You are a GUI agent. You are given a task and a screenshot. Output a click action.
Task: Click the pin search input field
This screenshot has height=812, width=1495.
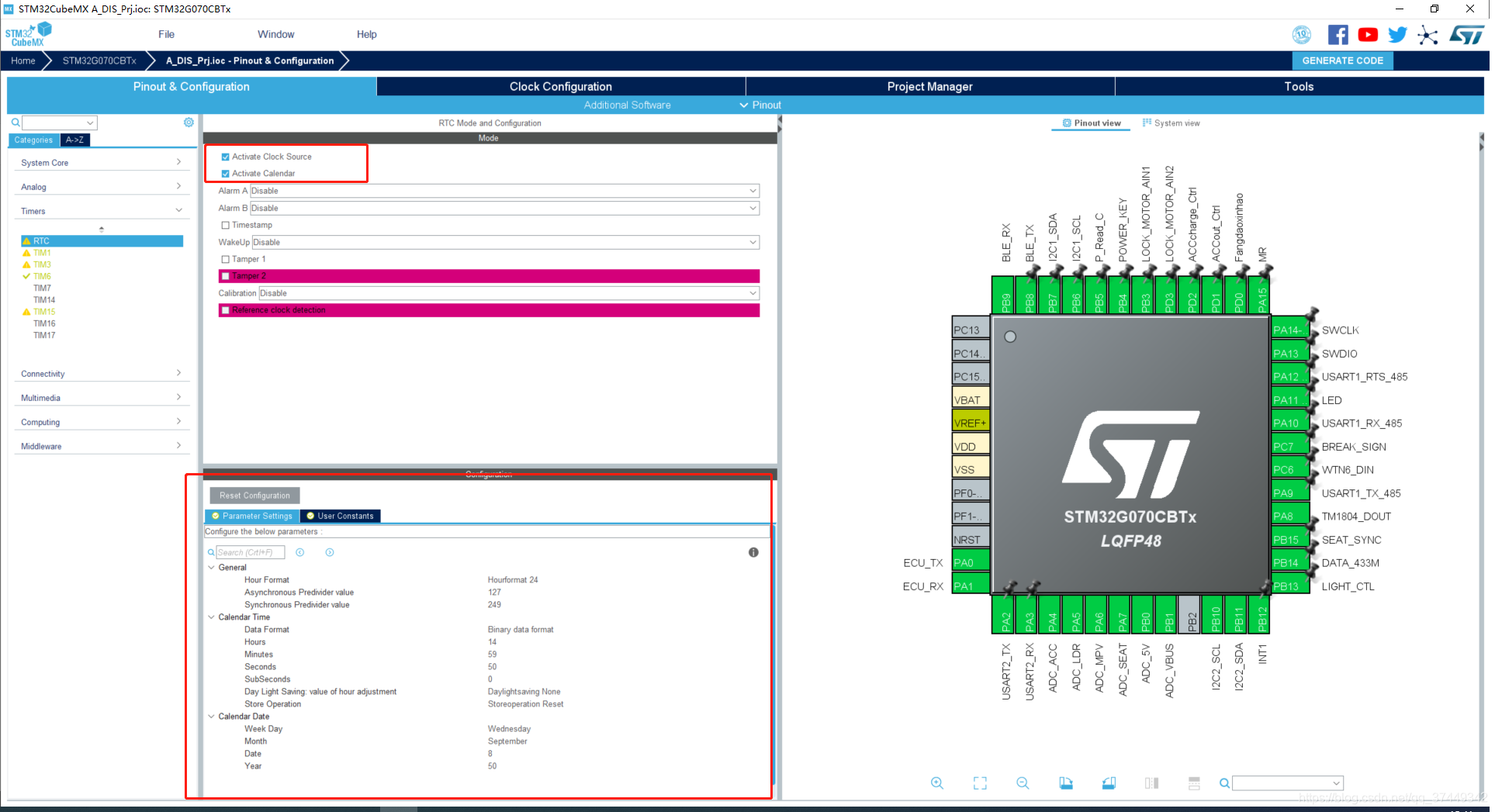[x=1287, y=783]
